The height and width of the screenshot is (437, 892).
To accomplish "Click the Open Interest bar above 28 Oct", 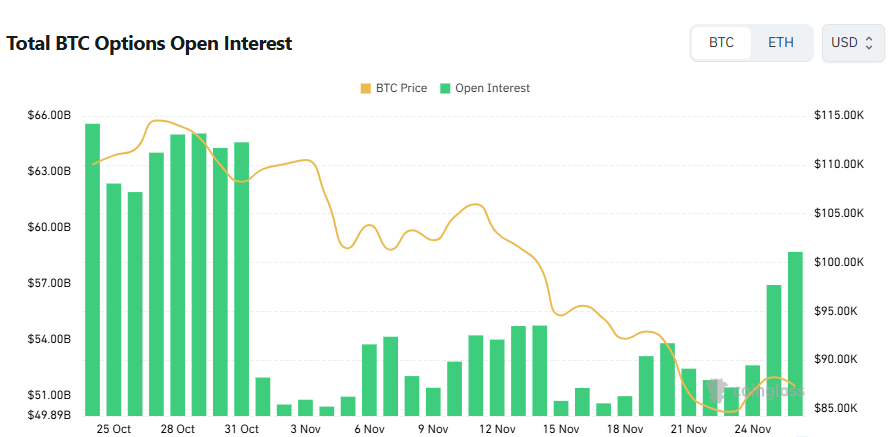I will pos(177,274).
